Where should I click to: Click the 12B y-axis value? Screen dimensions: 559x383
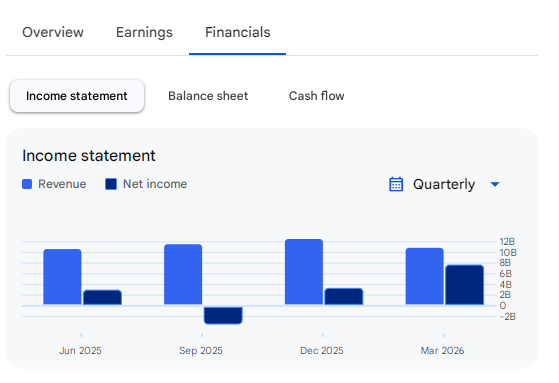[507, 242]
